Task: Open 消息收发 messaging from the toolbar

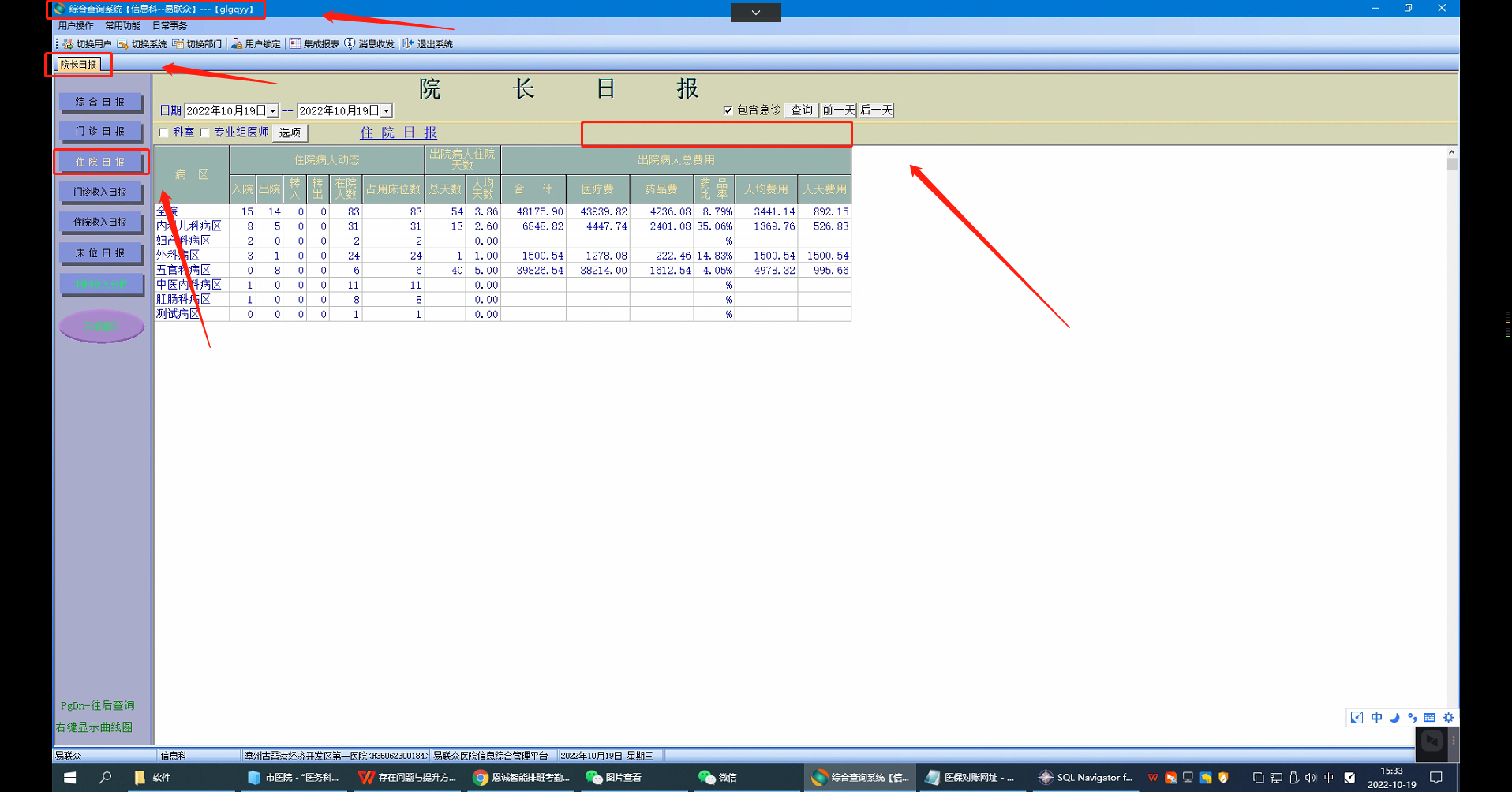Action: (369, 44)
